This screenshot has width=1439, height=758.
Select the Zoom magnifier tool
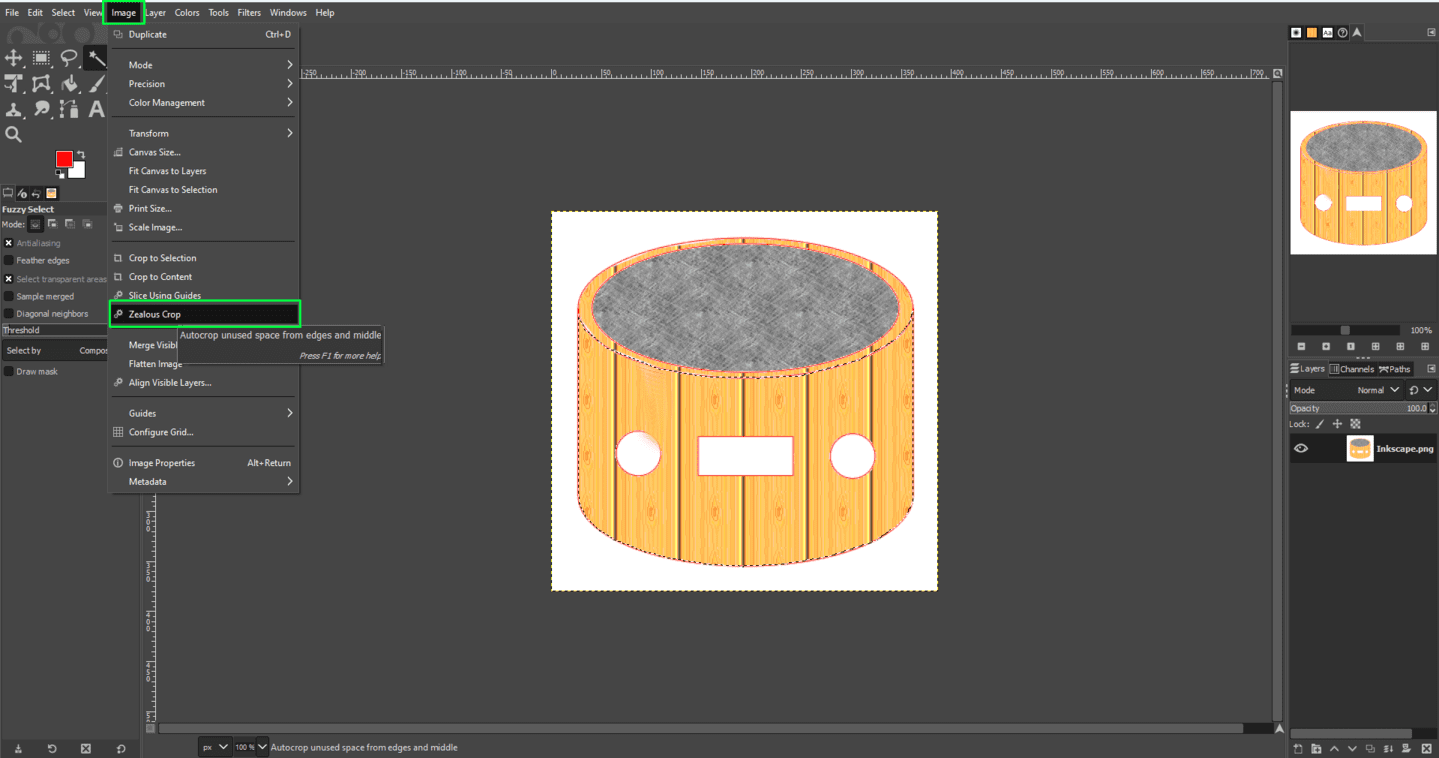tap(14, 134)
